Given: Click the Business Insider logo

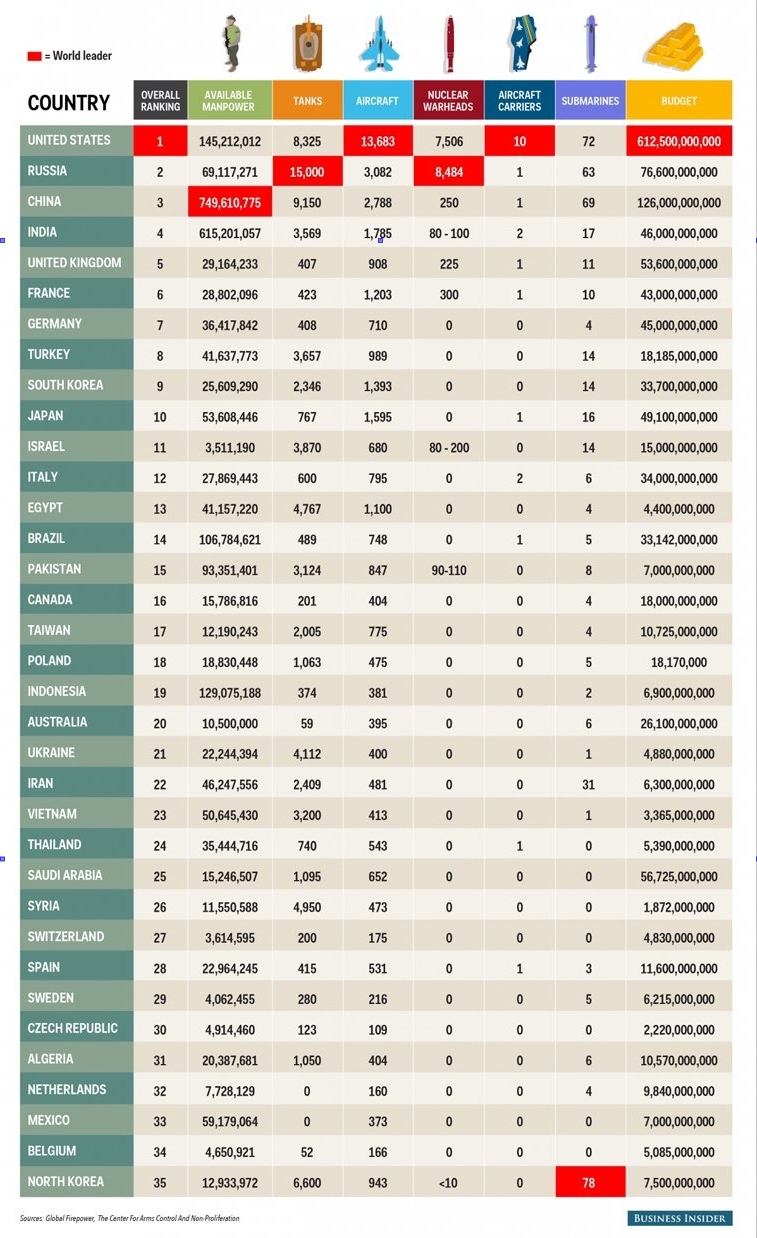Looking at the screenshot, I should [680, 1217].
